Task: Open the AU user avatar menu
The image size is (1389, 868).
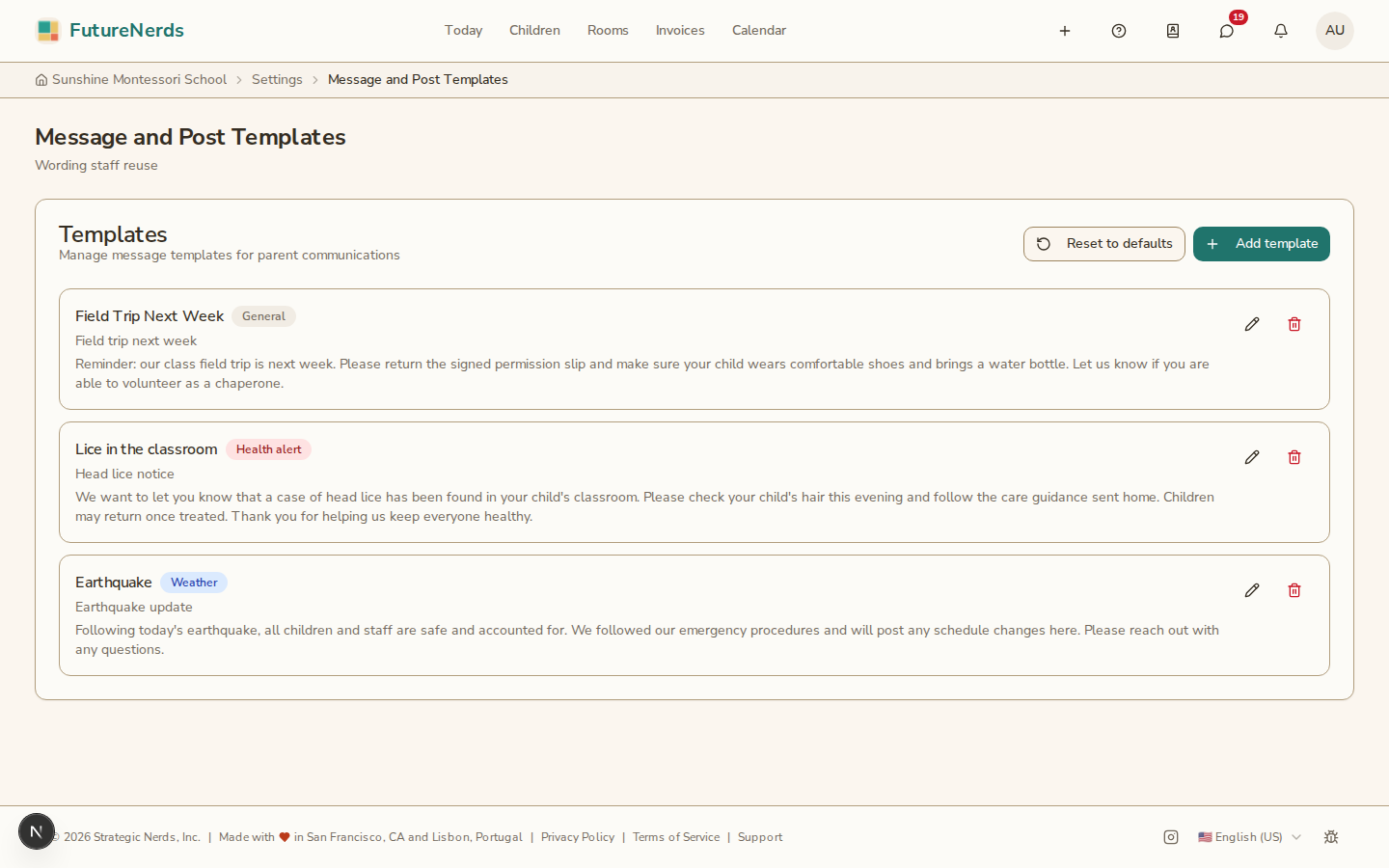Action: point(1335,31)
